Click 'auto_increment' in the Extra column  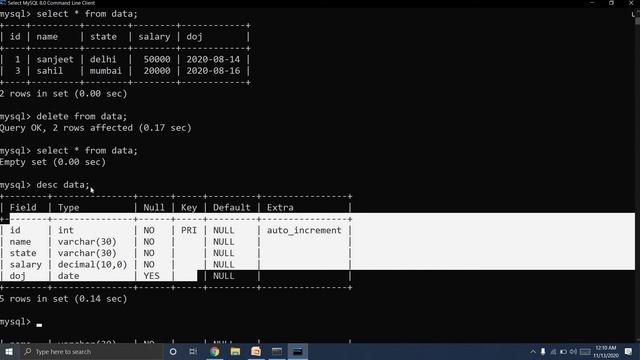pyautogui.click(x=304, y=231)
